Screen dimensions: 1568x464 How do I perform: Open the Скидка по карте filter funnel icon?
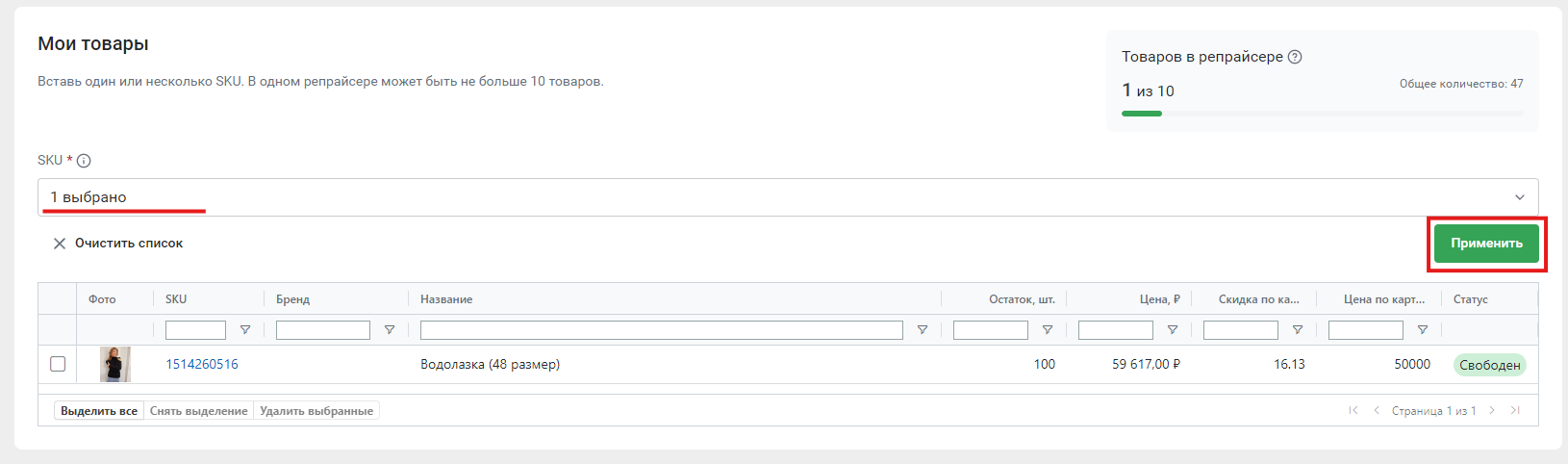(x=1298, y=330)
